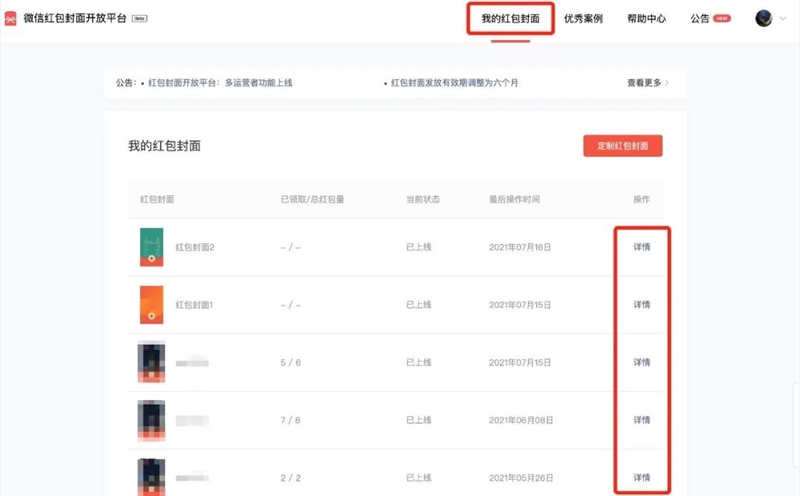
Task: Open the user avatar in the header
Action: point(763,18)
